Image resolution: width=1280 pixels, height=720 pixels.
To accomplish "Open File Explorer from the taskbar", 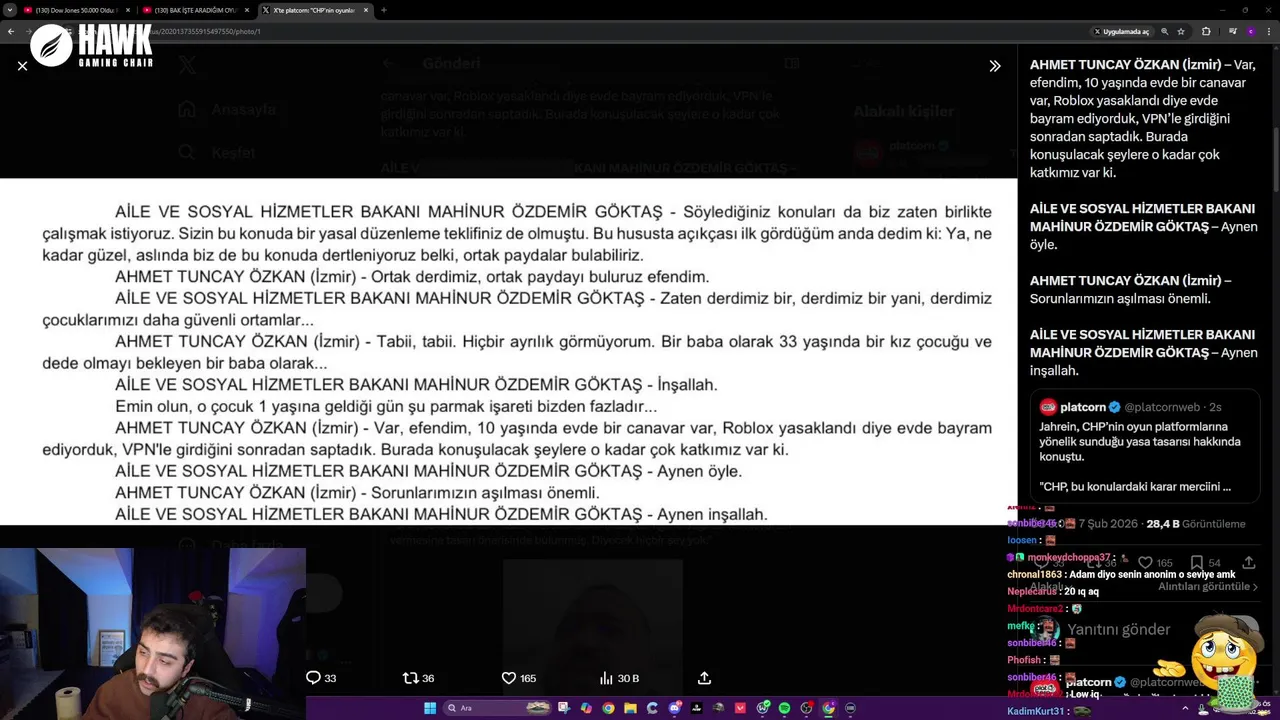I will coord(630,708).
